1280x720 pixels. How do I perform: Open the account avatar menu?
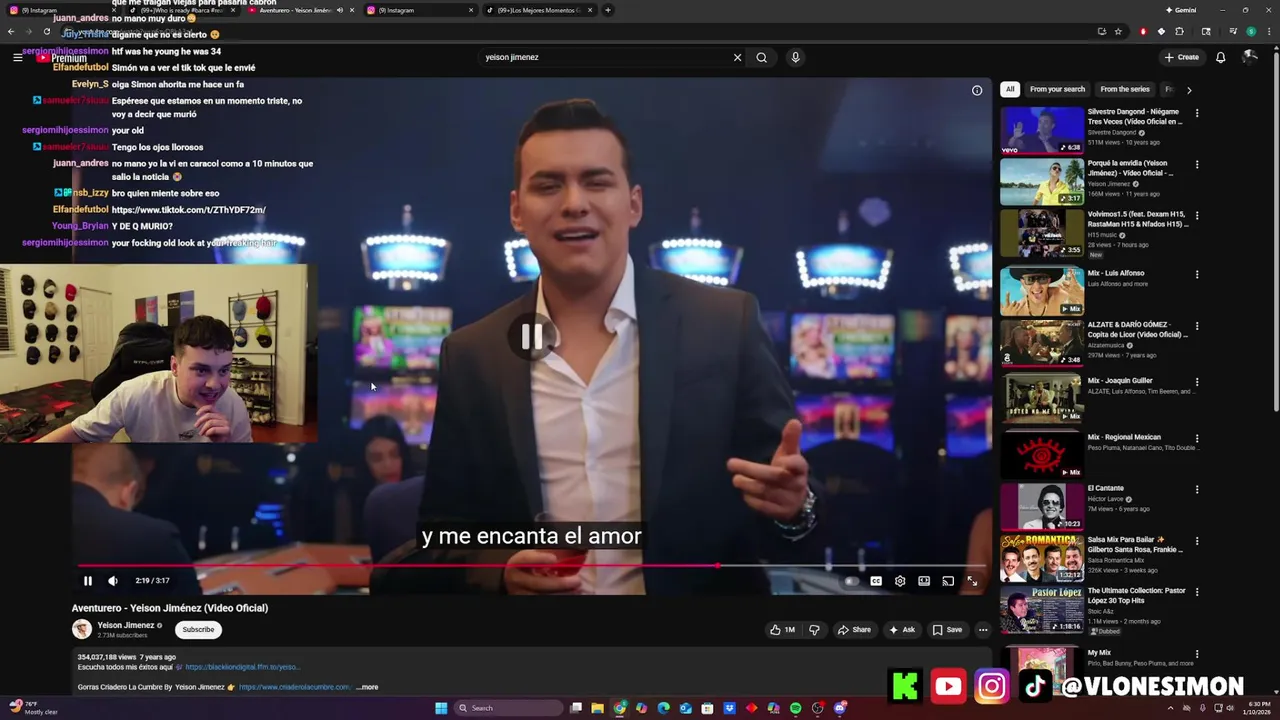point(1249,57)
